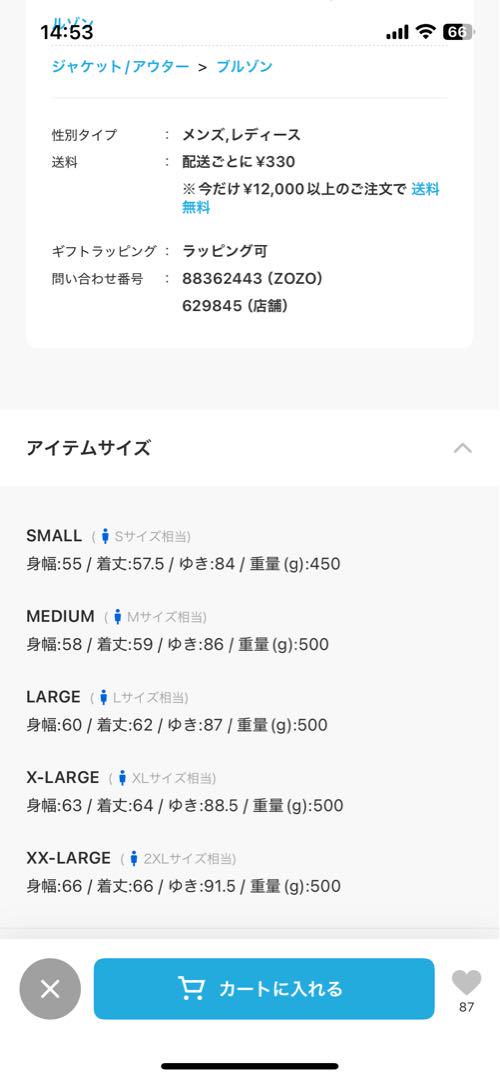Collapse the アイテムサイズ section chevron

463,448
